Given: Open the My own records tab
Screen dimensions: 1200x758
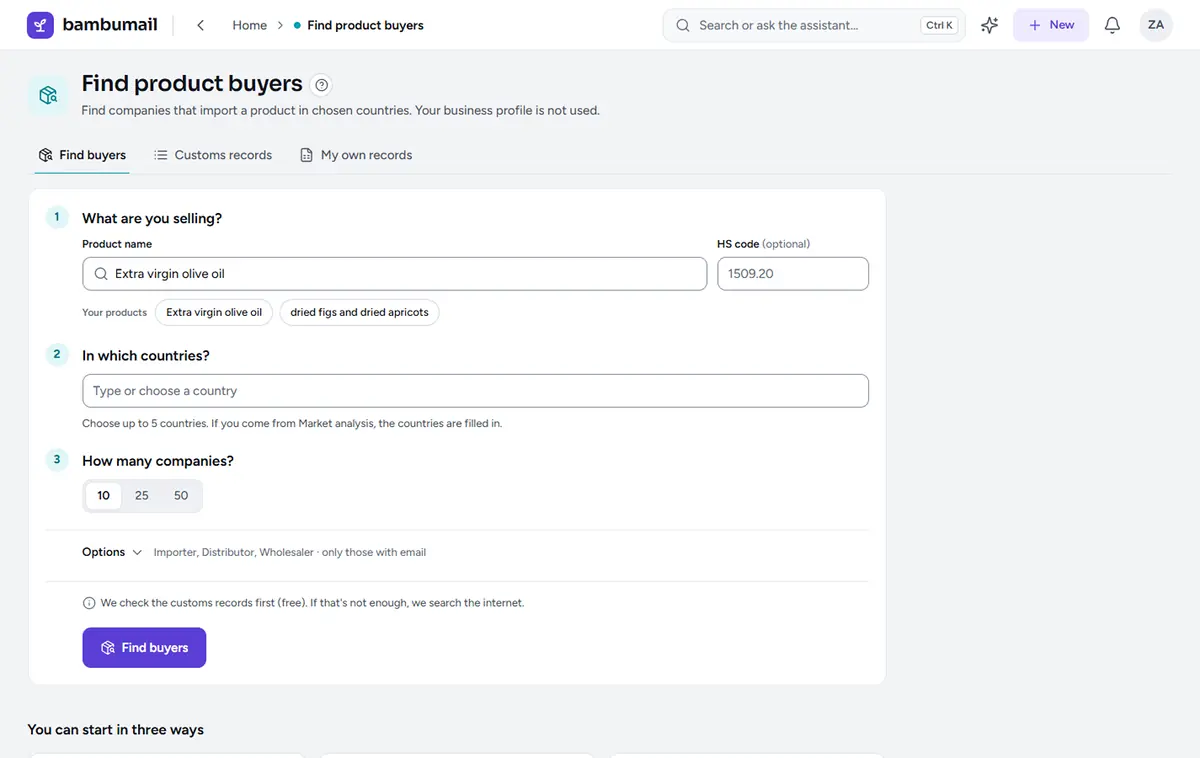Looking at the screenshot, I should point(356,155).
